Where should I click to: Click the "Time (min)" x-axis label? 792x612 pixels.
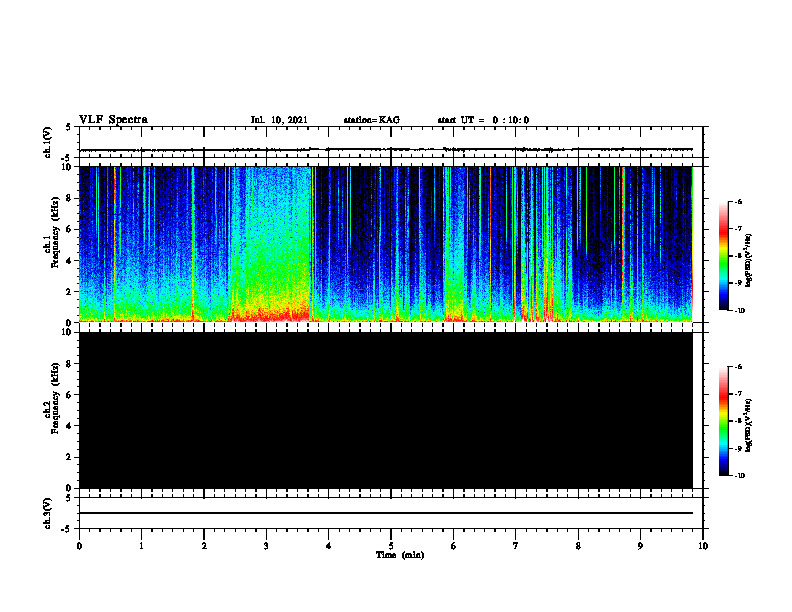click(x=400, y=555)
